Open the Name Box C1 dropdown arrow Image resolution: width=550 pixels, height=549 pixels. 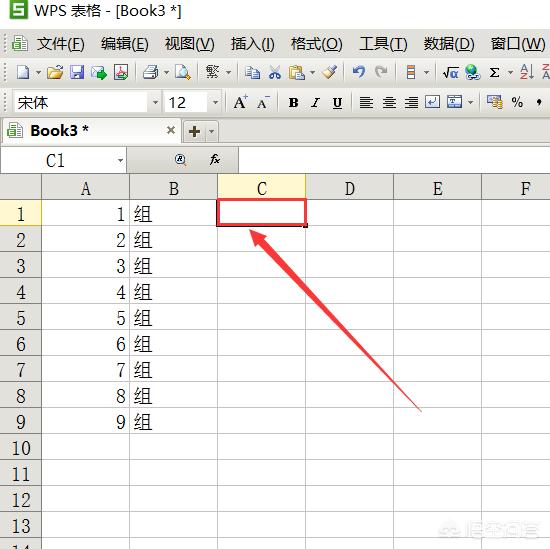click(120, 160)
